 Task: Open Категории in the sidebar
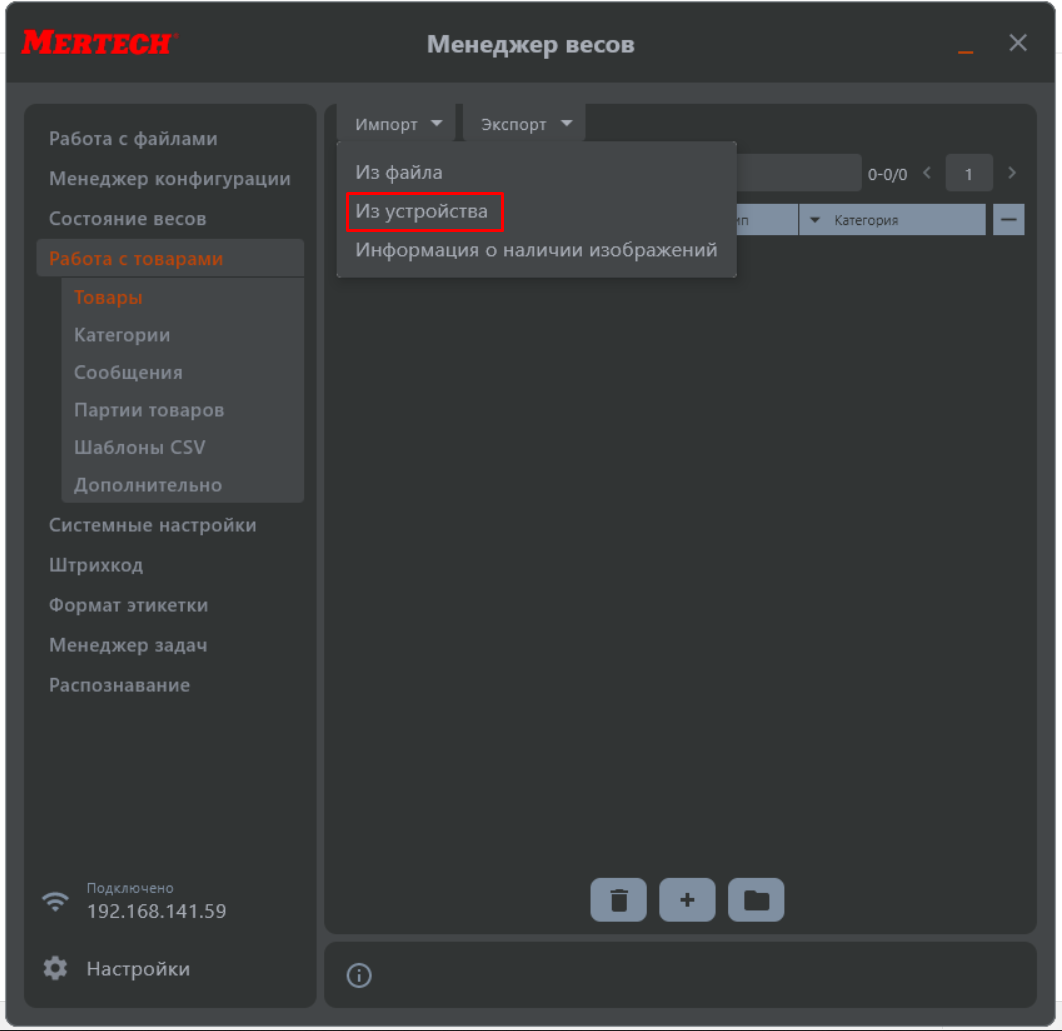click(122, 335)
